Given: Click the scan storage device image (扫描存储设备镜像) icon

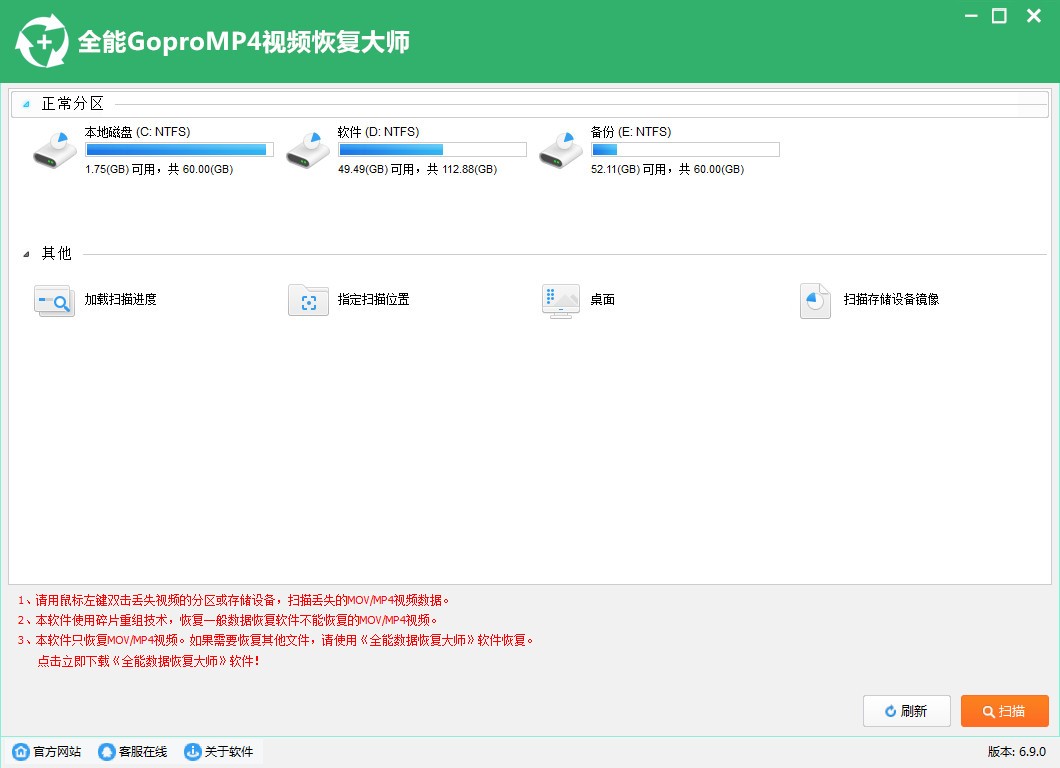Looking at the screenshot, I should coord(815,300).
